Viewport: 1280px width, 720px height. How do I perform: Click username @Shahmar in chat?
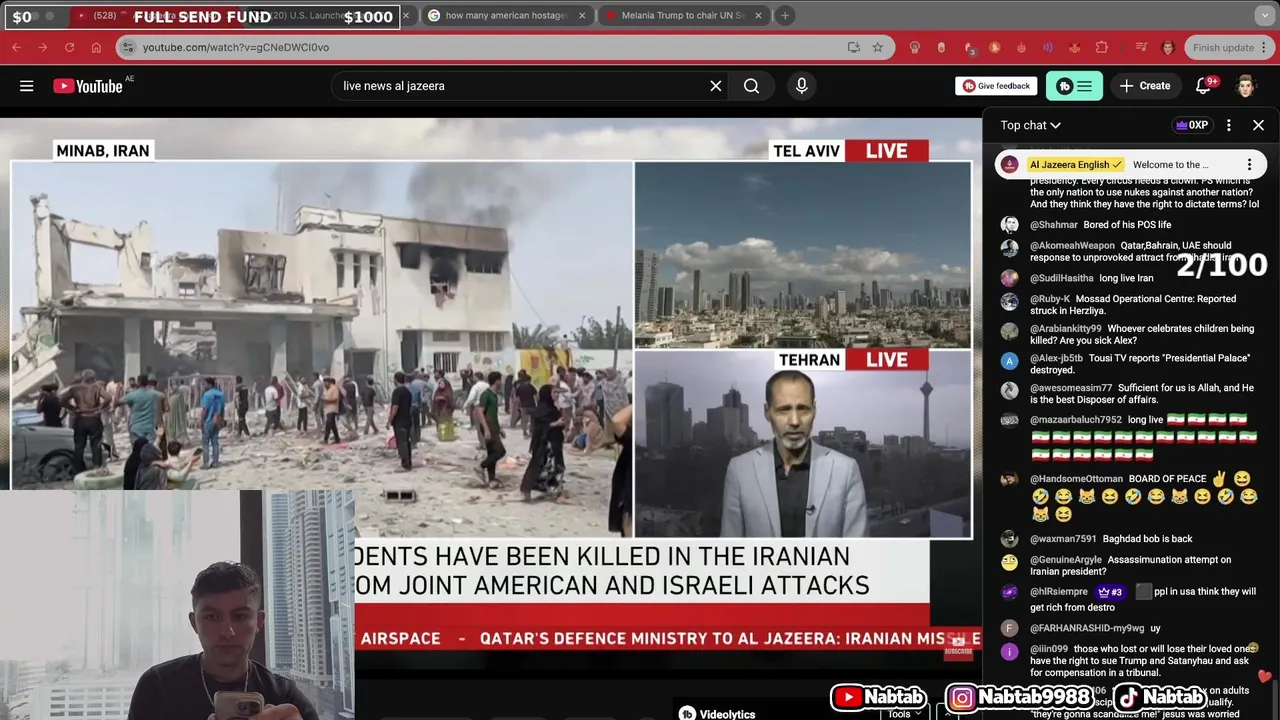coord(1054,225)
